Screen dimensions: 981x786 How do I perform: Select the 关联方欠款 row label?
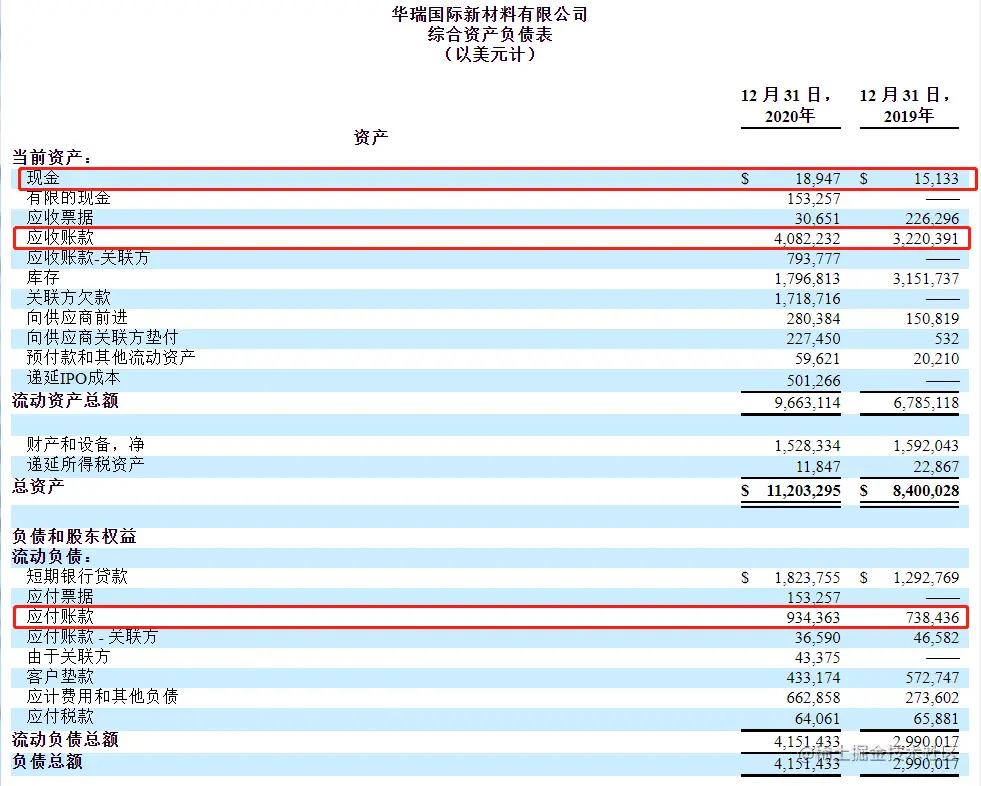point(68,298)
